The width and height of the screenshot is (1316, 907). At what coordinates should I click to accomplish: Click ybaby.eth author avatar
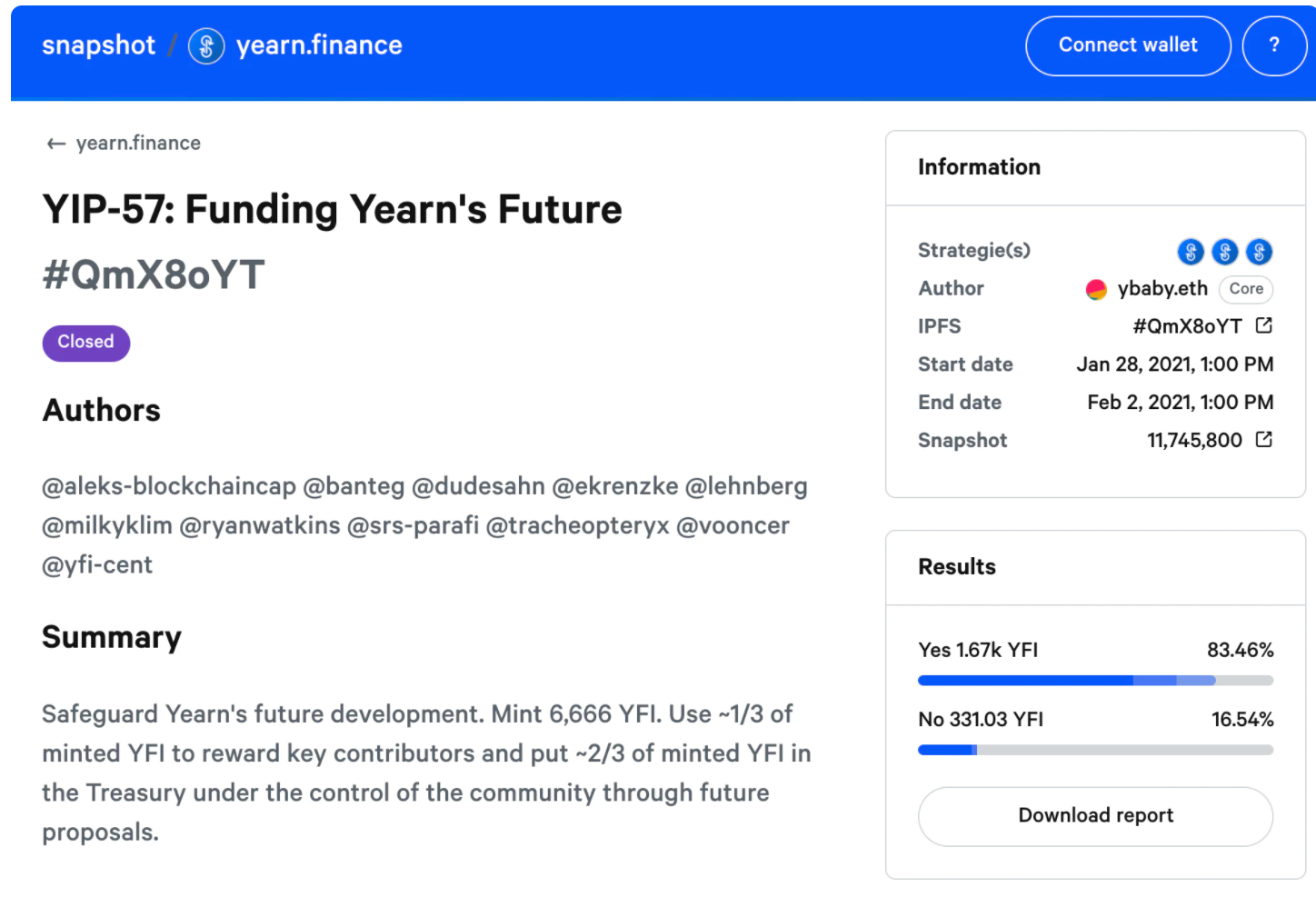(x=1096, y=289)
